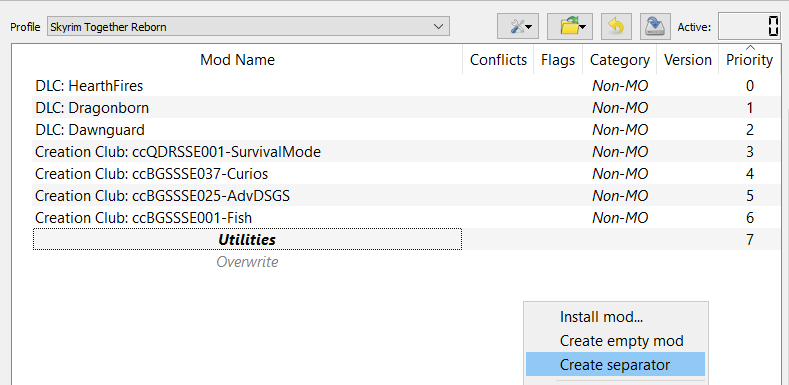Select Creation Club ccBGSSSE001-Fish row

click(406, 217)
